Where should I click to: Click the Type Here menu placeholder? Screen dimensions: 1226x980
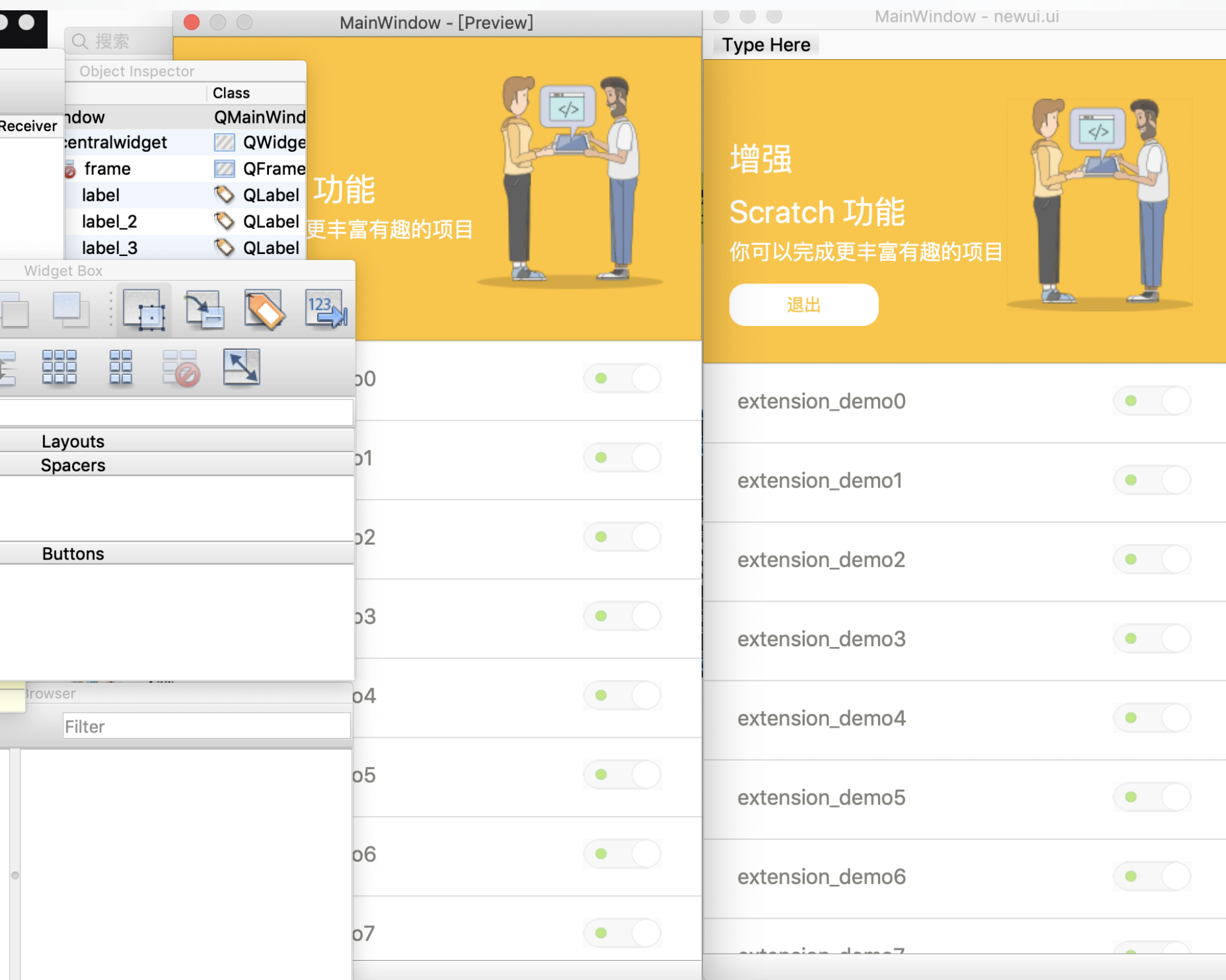(766, 45)
